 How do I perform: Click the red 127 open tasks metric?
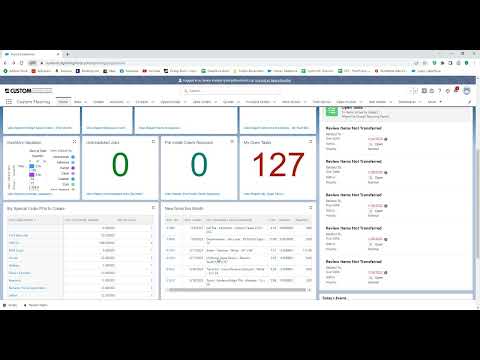(278, 164)
